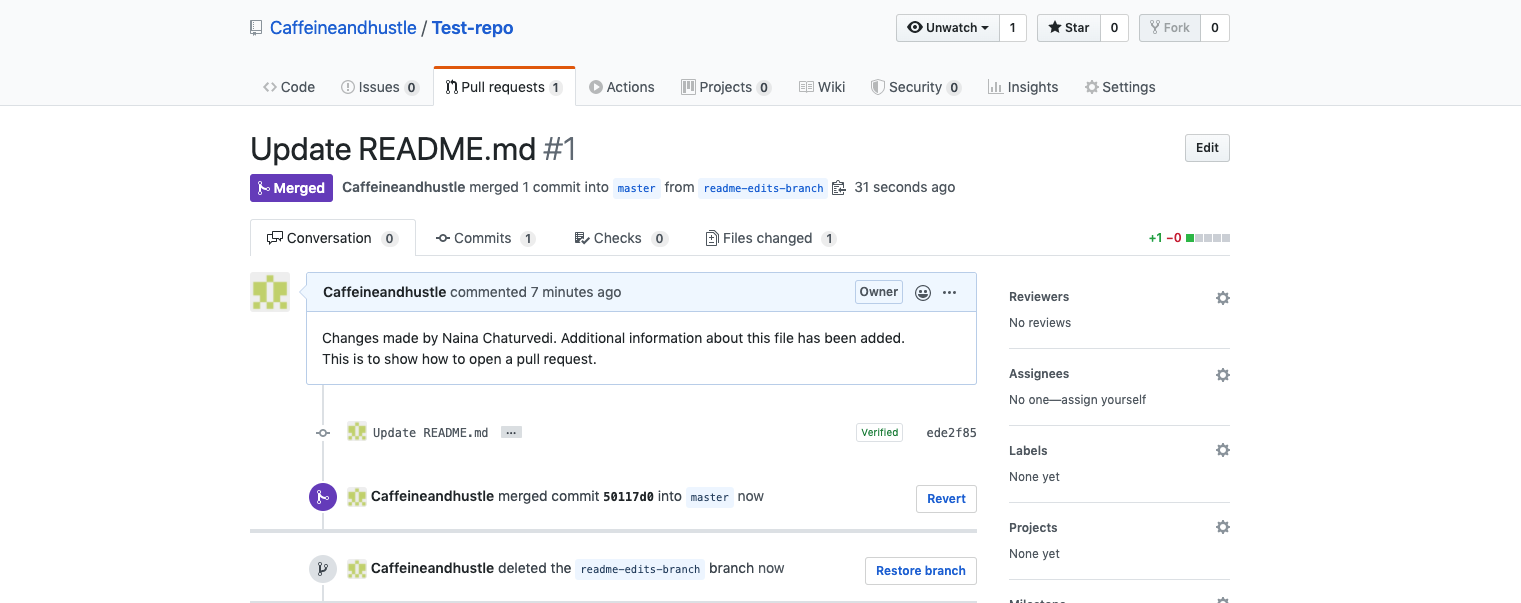Screen dimensions: 1521x603
Task: Open commit ede2f85
Action: click(x=951, y=433)
